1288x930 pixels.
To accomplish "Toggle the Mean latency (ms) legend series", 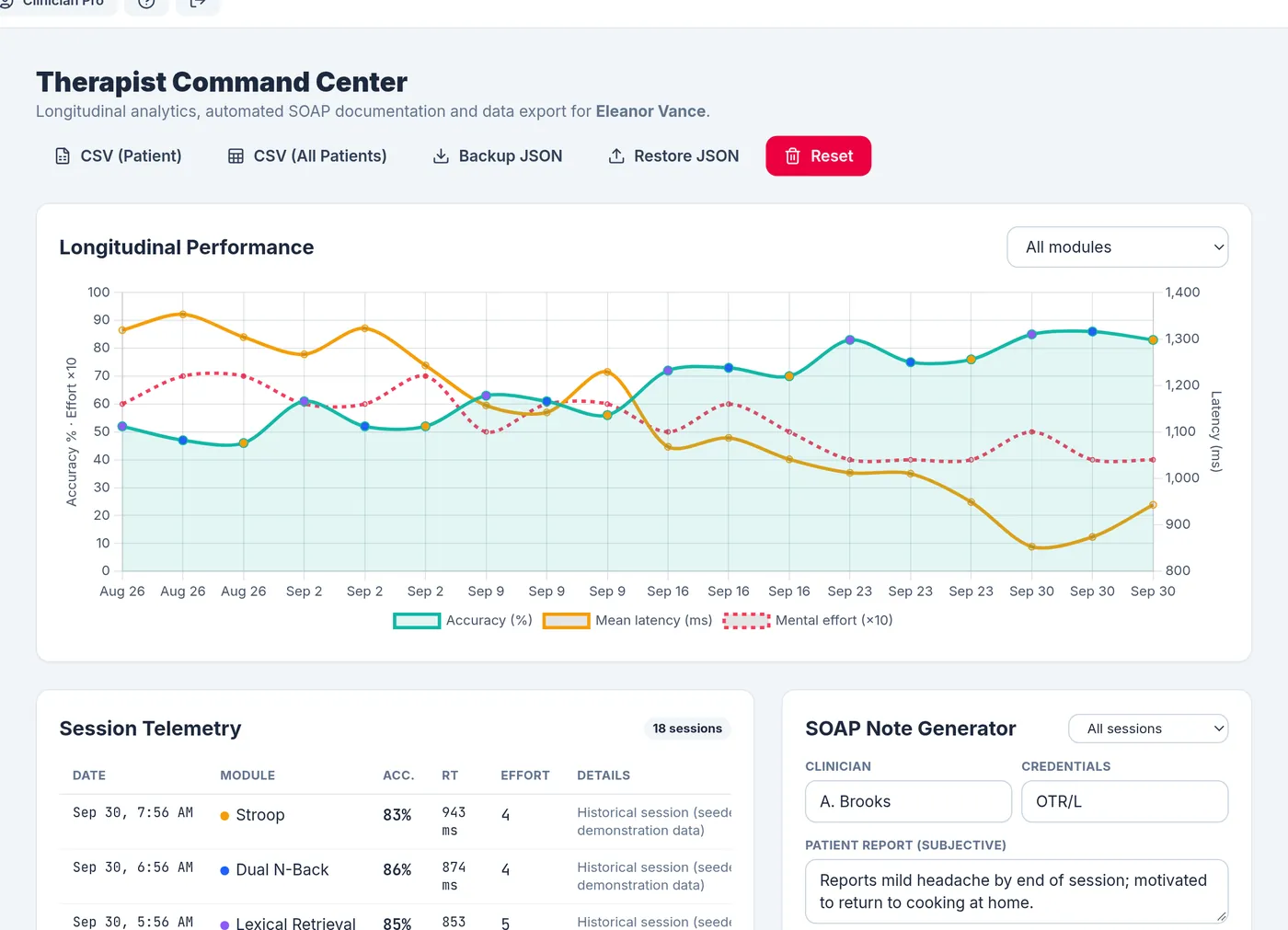I will (x=627, y=621).
